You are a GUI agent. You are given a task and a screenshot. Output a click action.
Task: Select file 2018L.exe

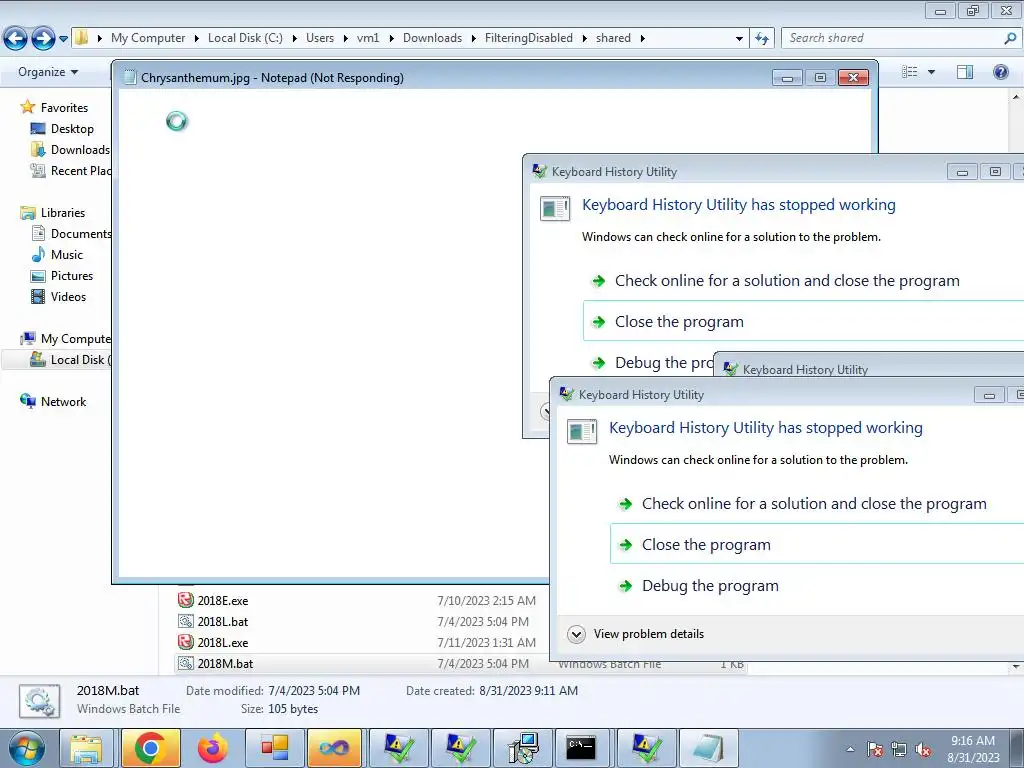click(223, 643)
